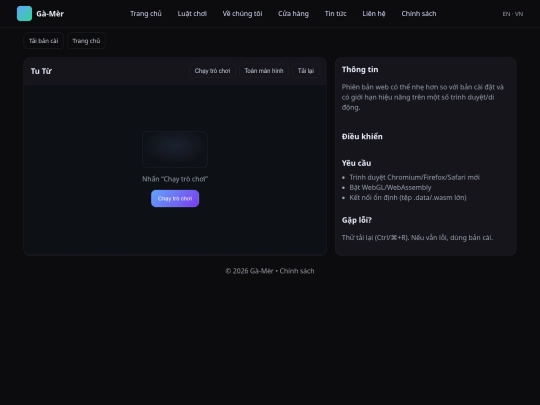The image size is (540, 405).
Task: Click the Thử tải lại (Ctrl/⌘+R) text
Action: pyautogui.click(x=417, y=238)
